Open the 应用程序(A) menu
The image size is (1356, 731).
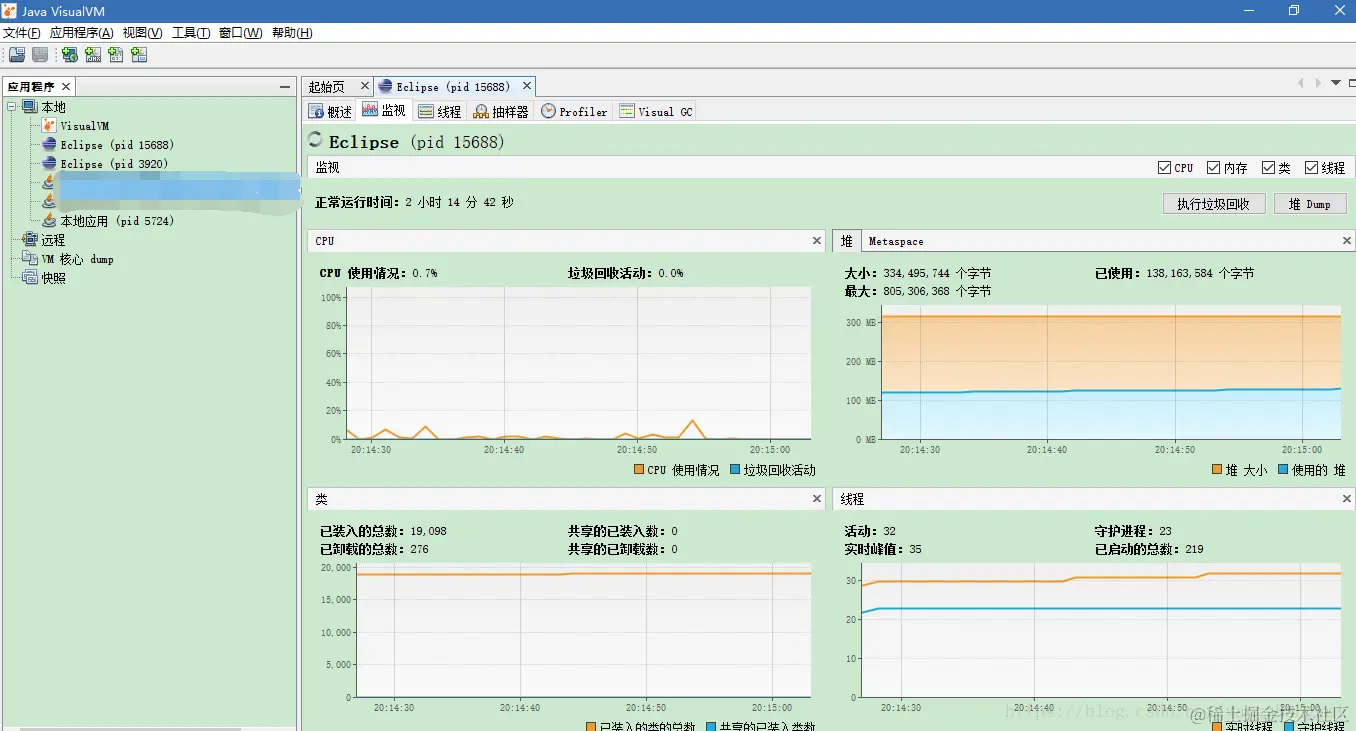pyautogui.click(x=81, y=33)
